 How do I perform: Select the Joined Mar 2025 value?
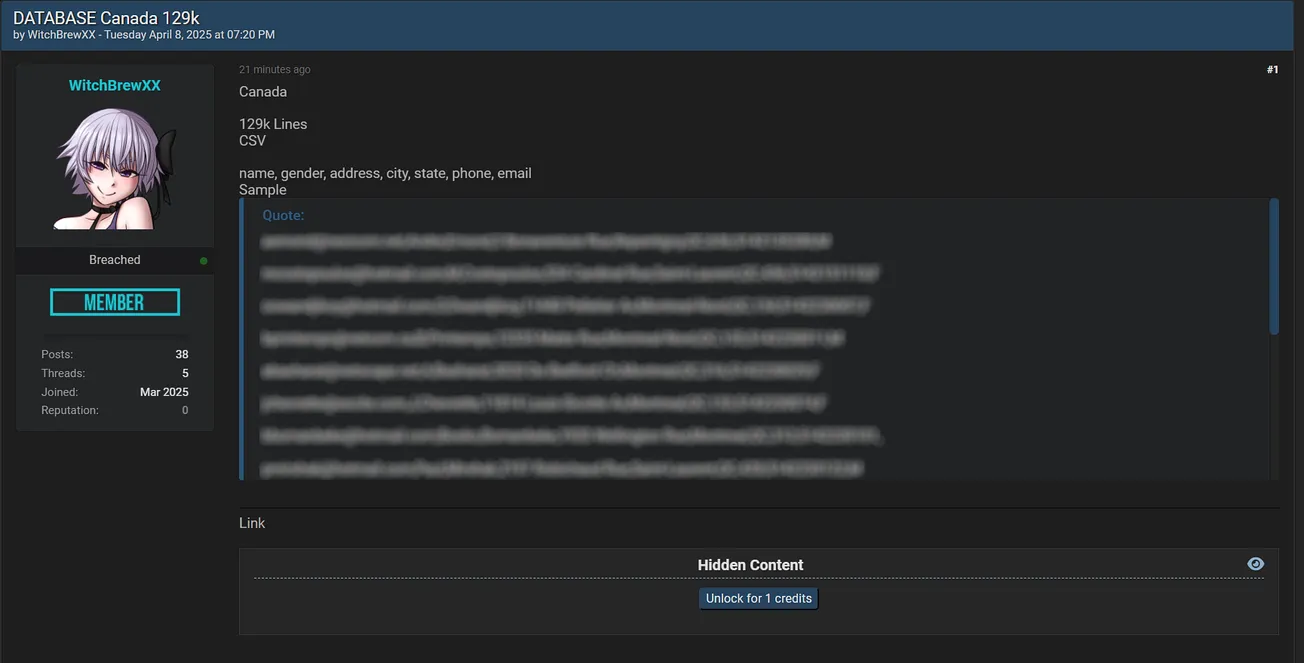coord(164,391)
